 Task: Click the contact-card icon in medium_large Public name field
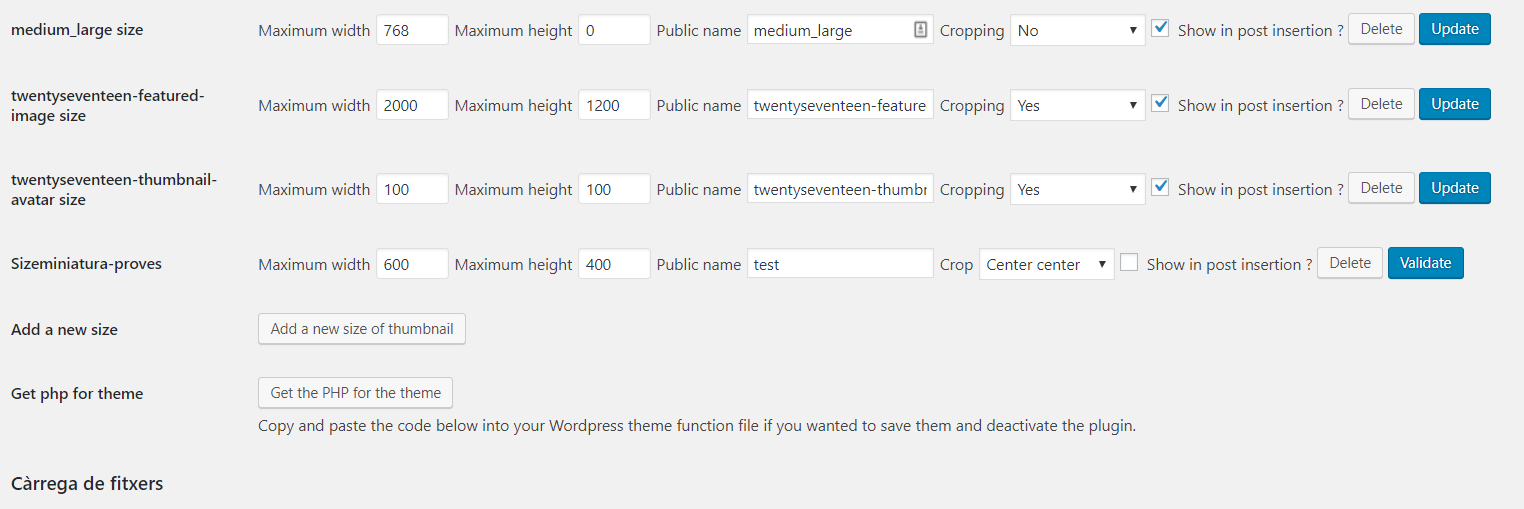point(921,30)
